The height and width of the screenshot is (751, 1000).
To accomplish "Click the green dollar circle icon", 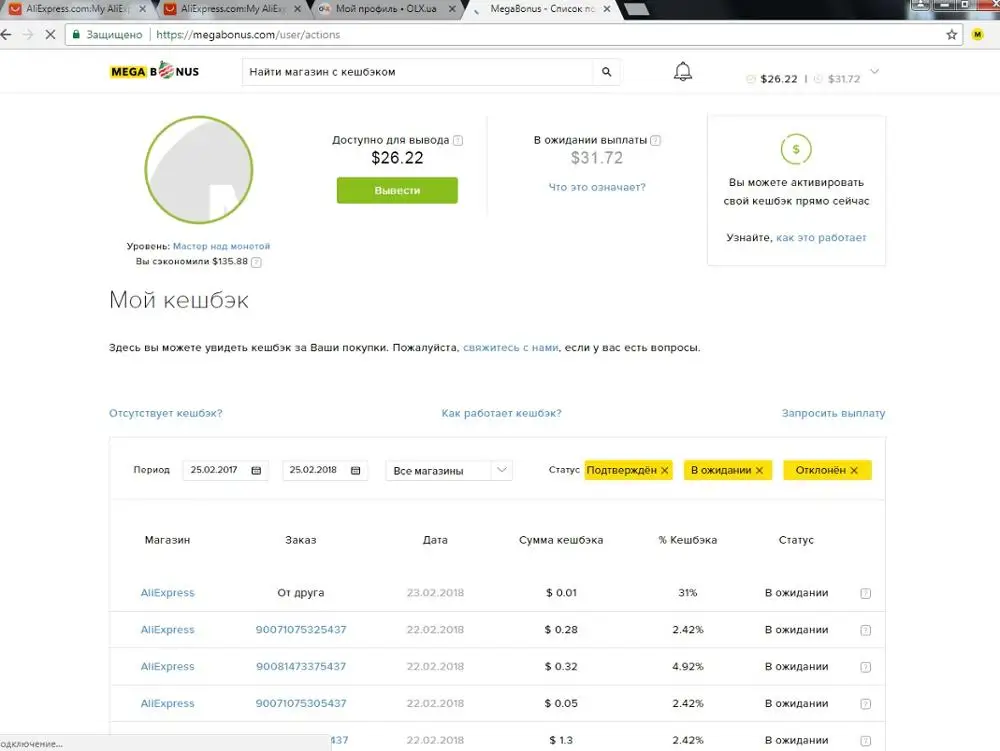I will (x=796, y=149).
